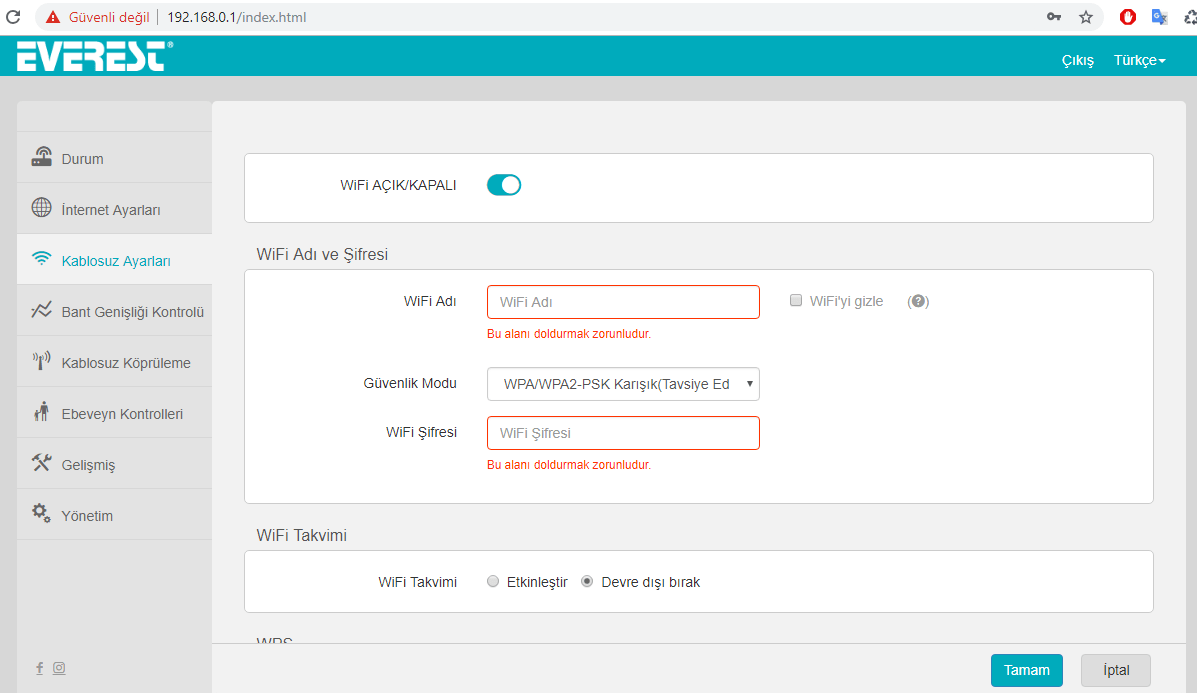Click the Durum router icon in sidebar
Image resolution: width=1197 pixels, height=693 pixels.
[41, 158]
